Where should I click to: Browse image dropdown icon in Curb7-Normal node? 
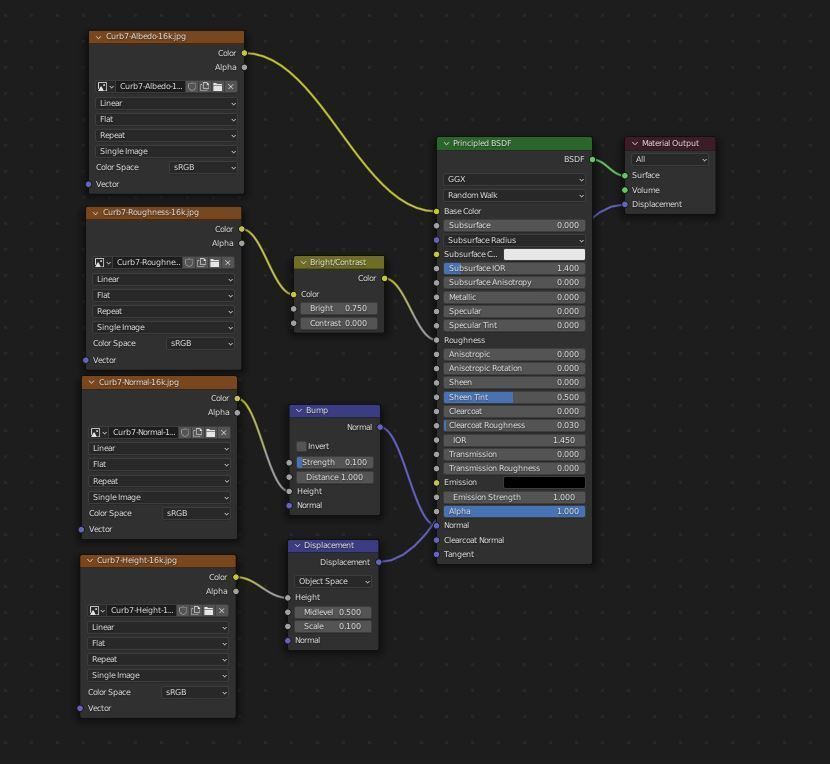tap(98, 433)
